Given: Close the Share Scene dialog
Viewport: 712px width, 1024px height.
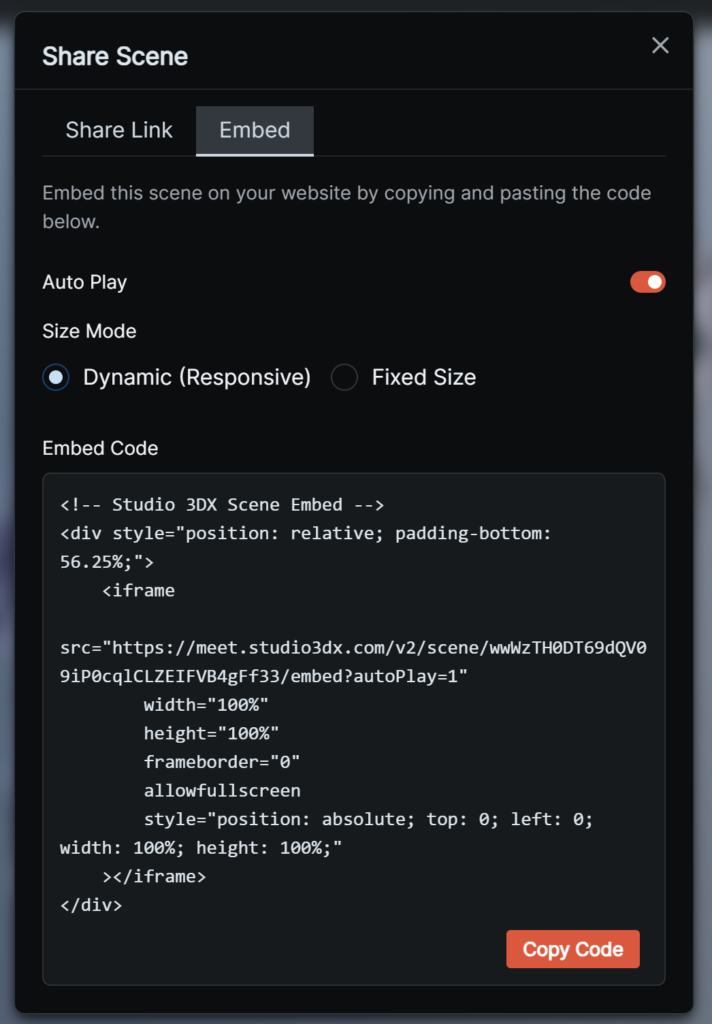Looking at the screenshot, I should tap(660, 45).
